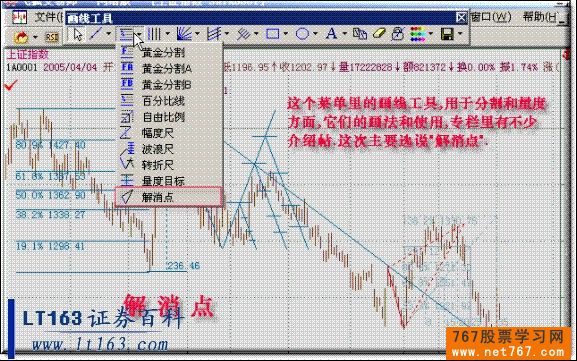This screenshot has height=361, width=577.
Task: Select the arrow pointer tool
Action: (78, 35)
